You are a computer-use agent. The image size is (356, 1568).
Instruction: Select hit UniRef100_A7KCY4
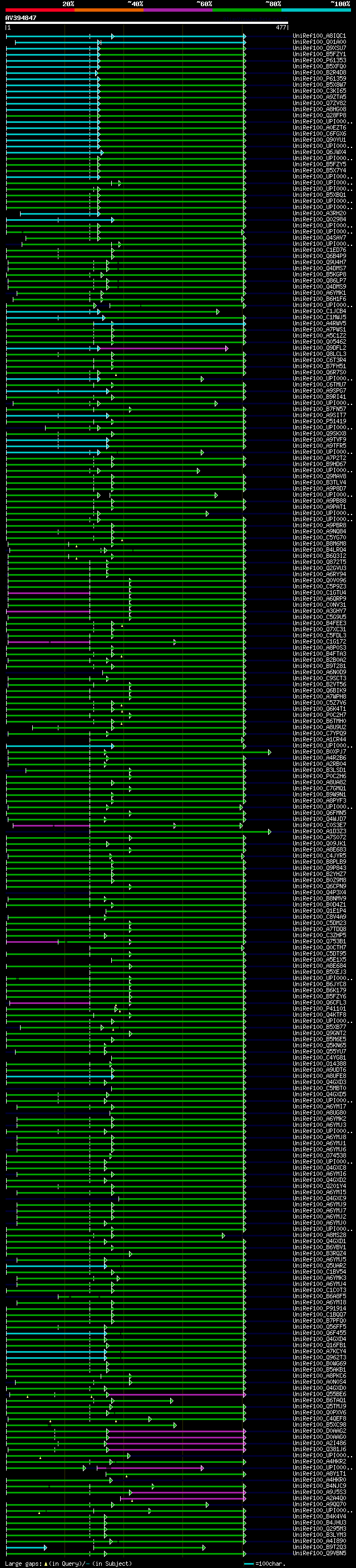tap(319, 1351)
